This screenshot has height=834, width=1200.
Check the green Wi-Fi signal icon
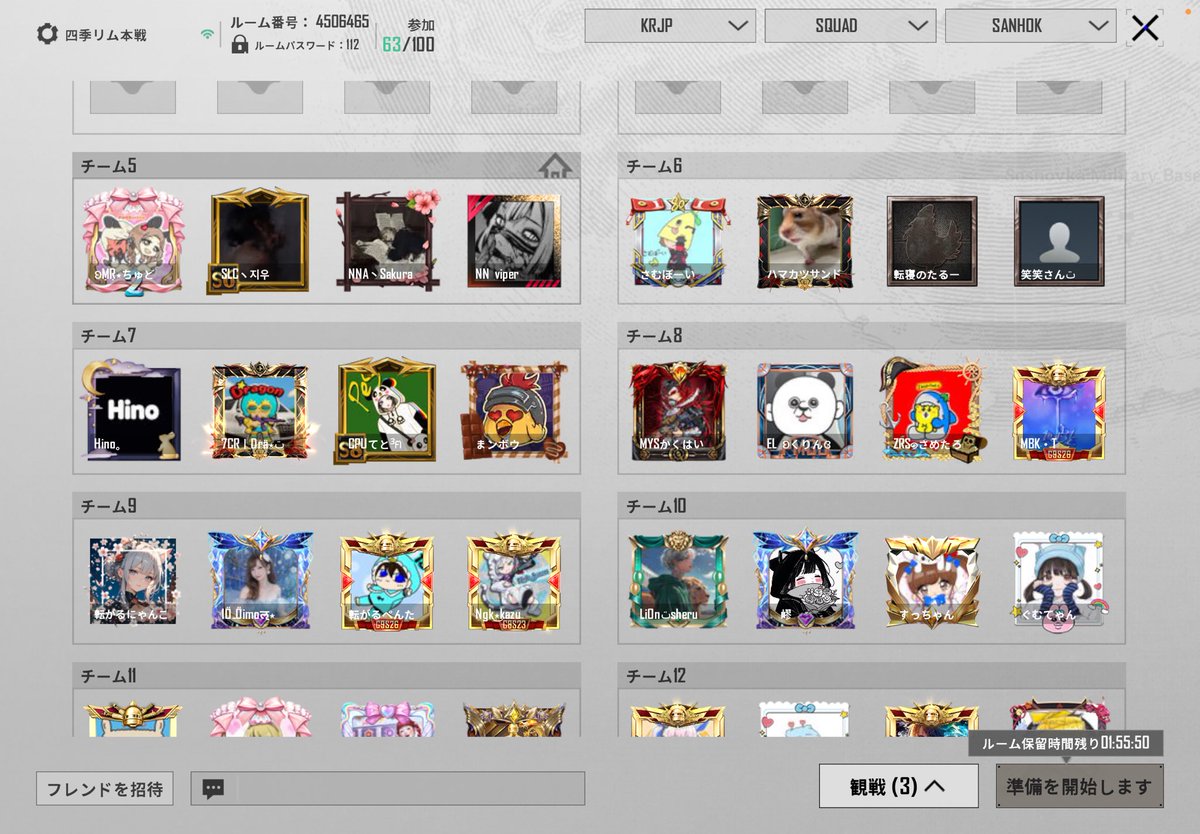pos(207,34)
